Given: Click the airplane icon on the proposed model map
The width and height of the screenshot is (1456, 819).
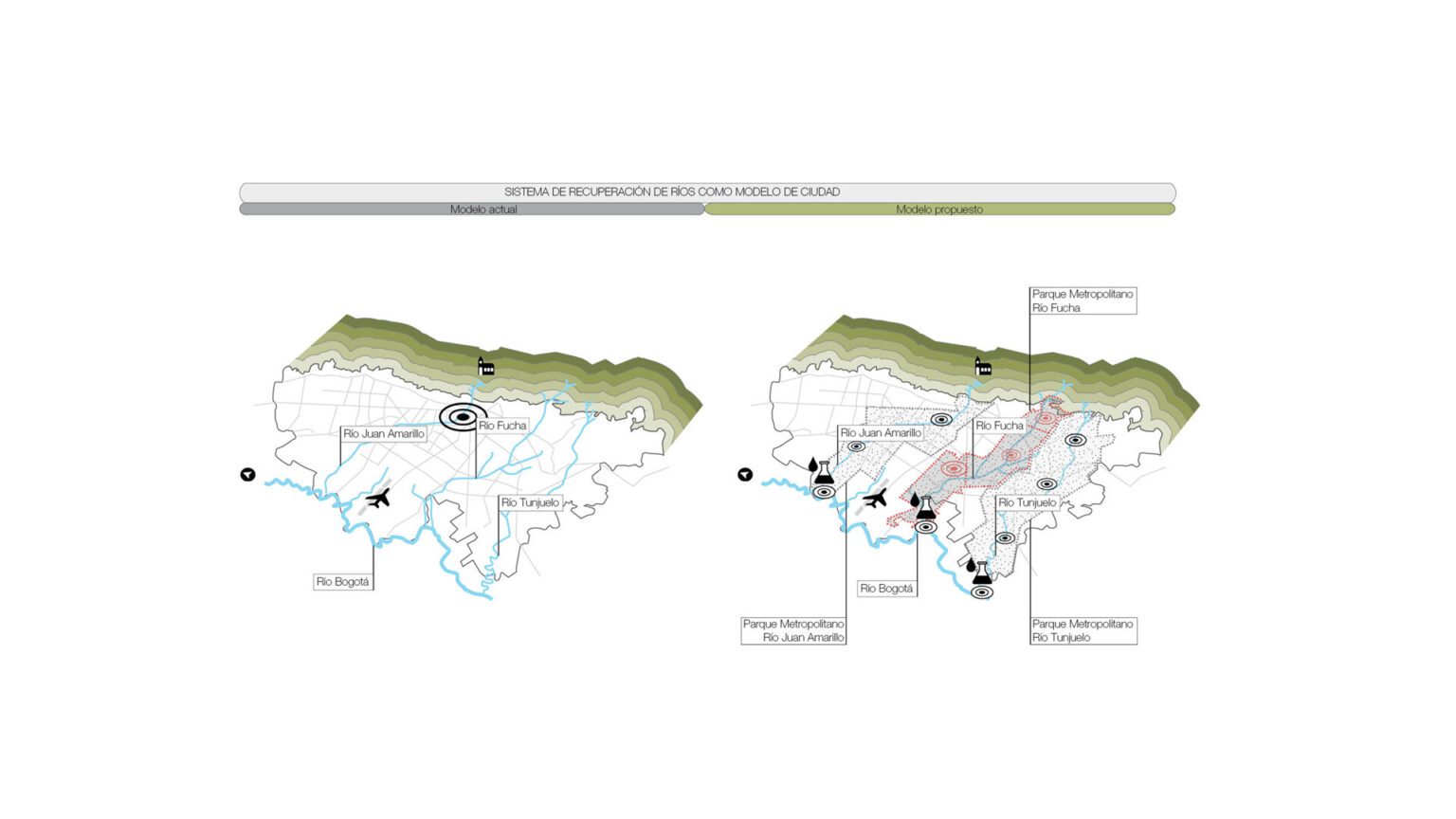Looking at the screenshot, I should point(876,498).
